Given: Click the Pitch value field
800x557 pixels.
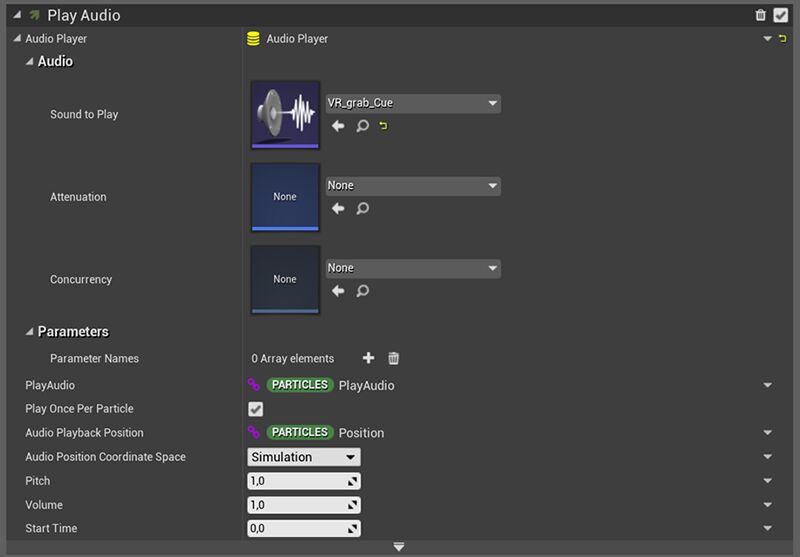Looking at the screenshot, I should click(x=296, y=481).
